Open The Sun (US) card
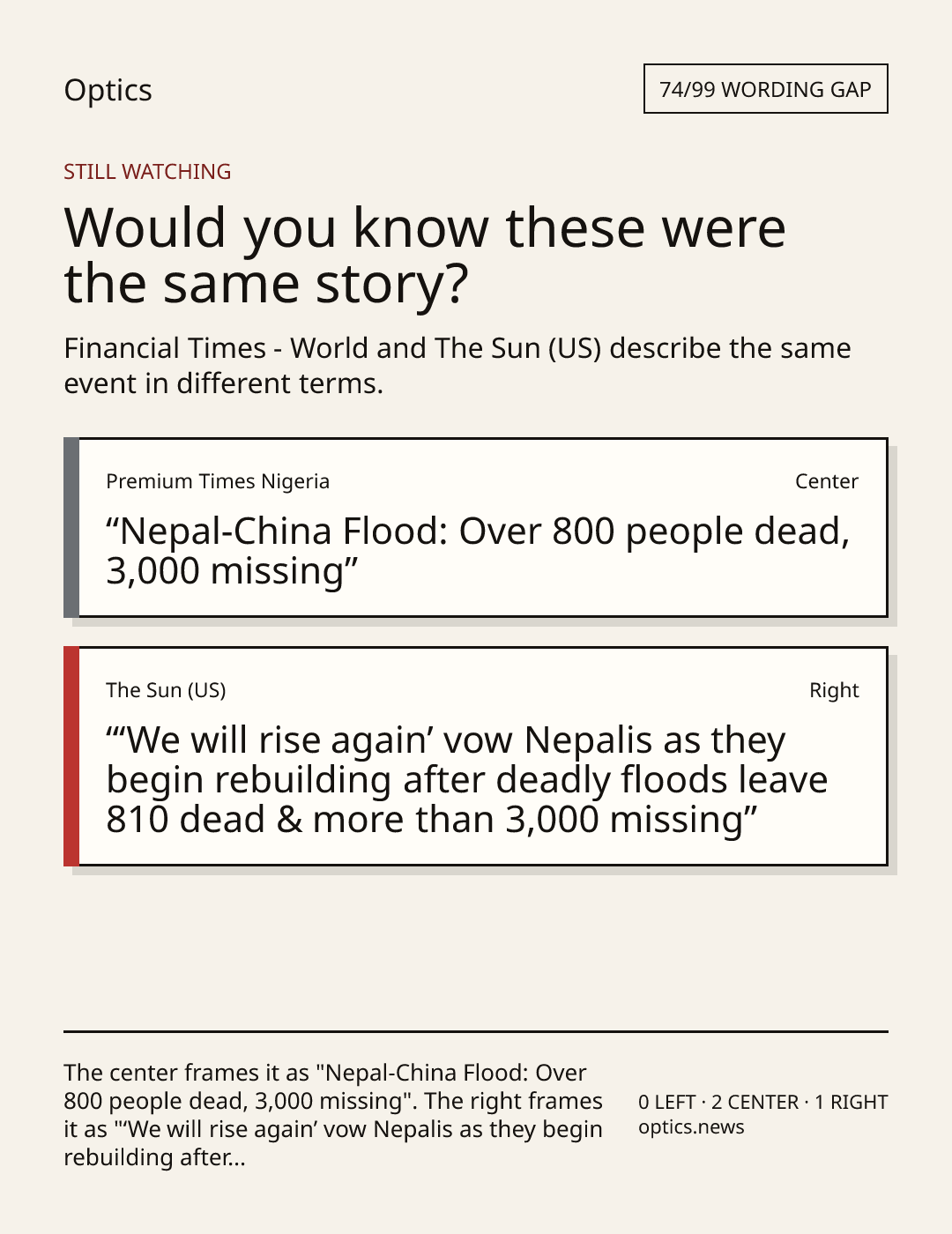Screen dimensions: 952x1234 point(475,756)
